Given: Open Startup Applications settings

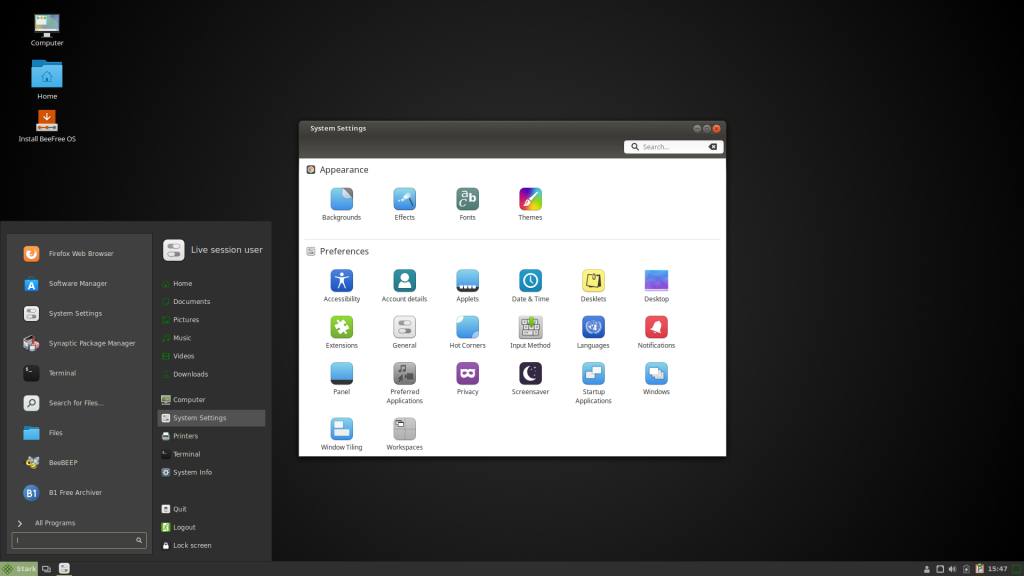Looking at the screenshot, I should click(593, 375).
